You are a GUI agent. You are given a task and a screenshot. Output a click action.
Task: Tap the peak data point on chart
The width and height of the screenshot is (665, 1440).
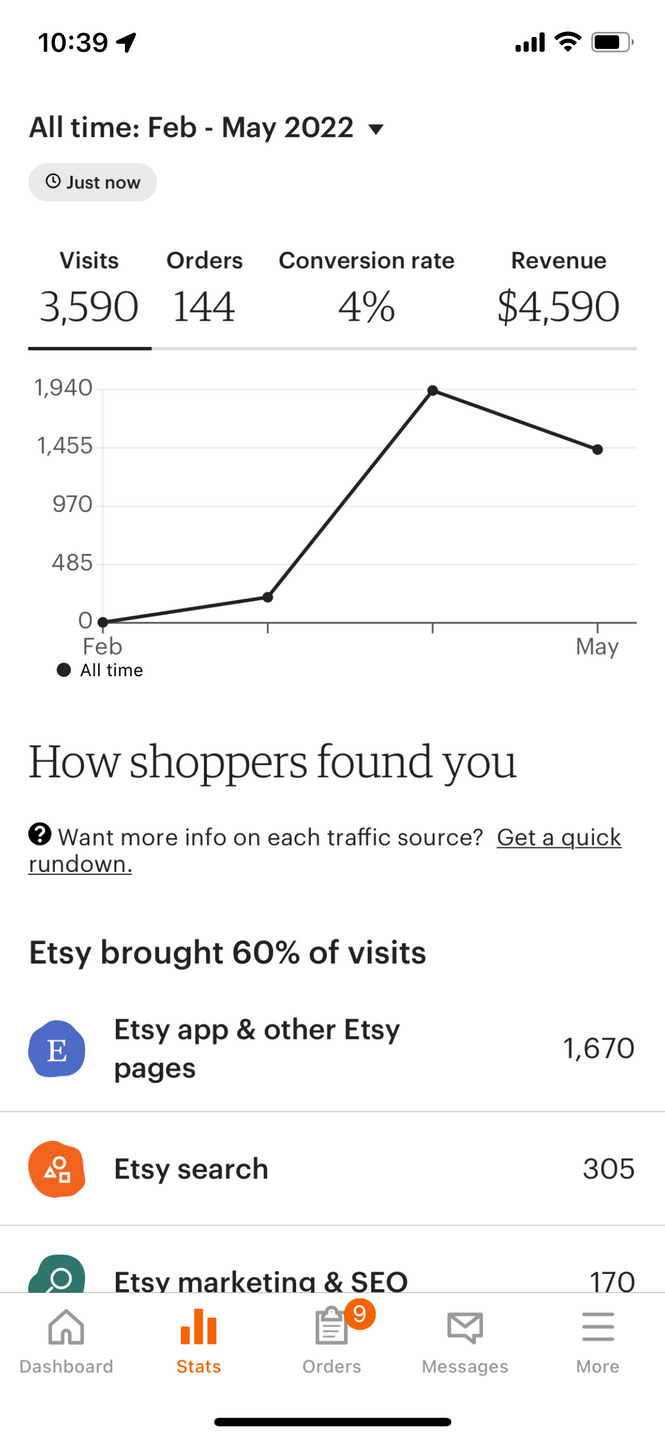tap(433, 390)
